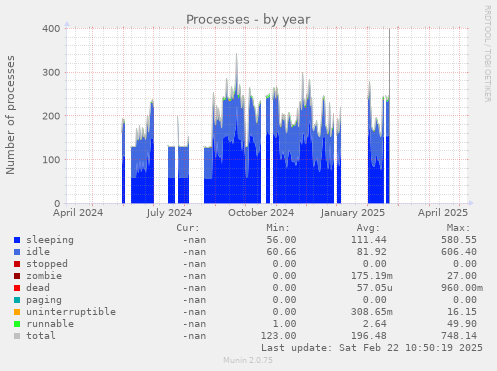
Task: Click the RRDTOOL / TOBI OETIKER side label
Action: tap(487, 54)
